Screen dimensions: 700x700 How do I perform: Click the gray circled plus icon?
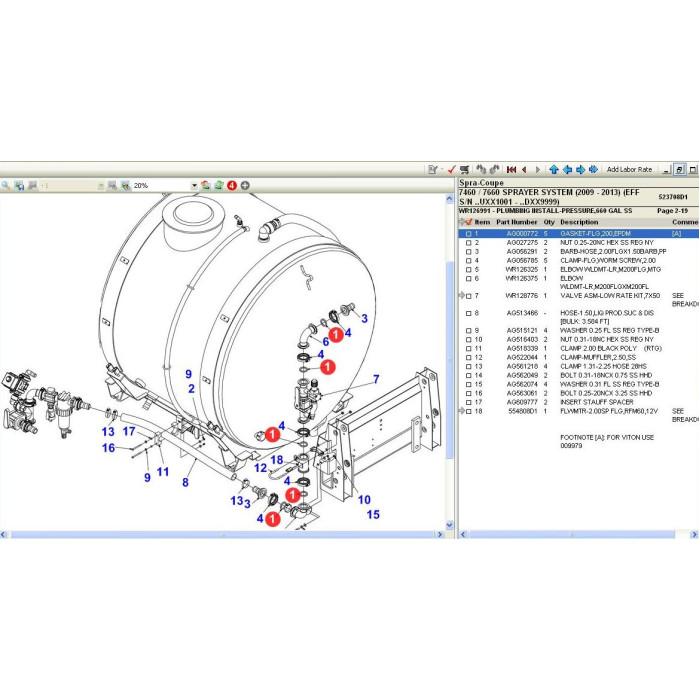(x=245, y=185)
